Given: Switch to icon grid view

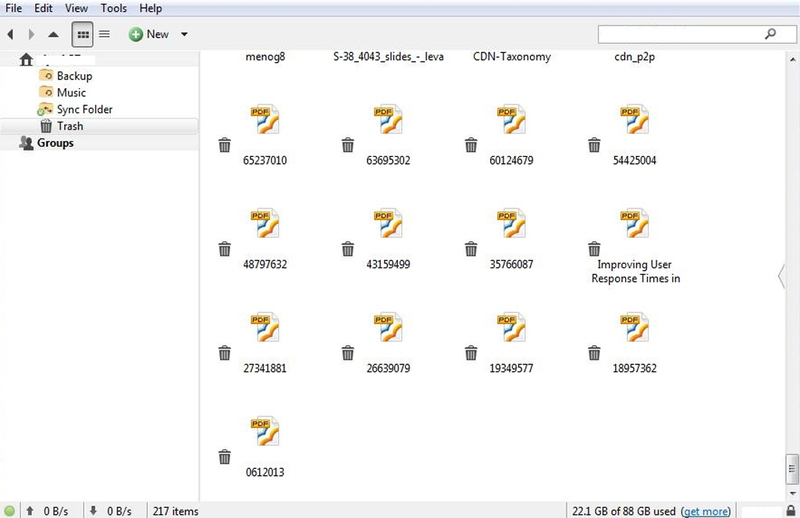Looking at the screenshot, I should click(x=83, y=34).
